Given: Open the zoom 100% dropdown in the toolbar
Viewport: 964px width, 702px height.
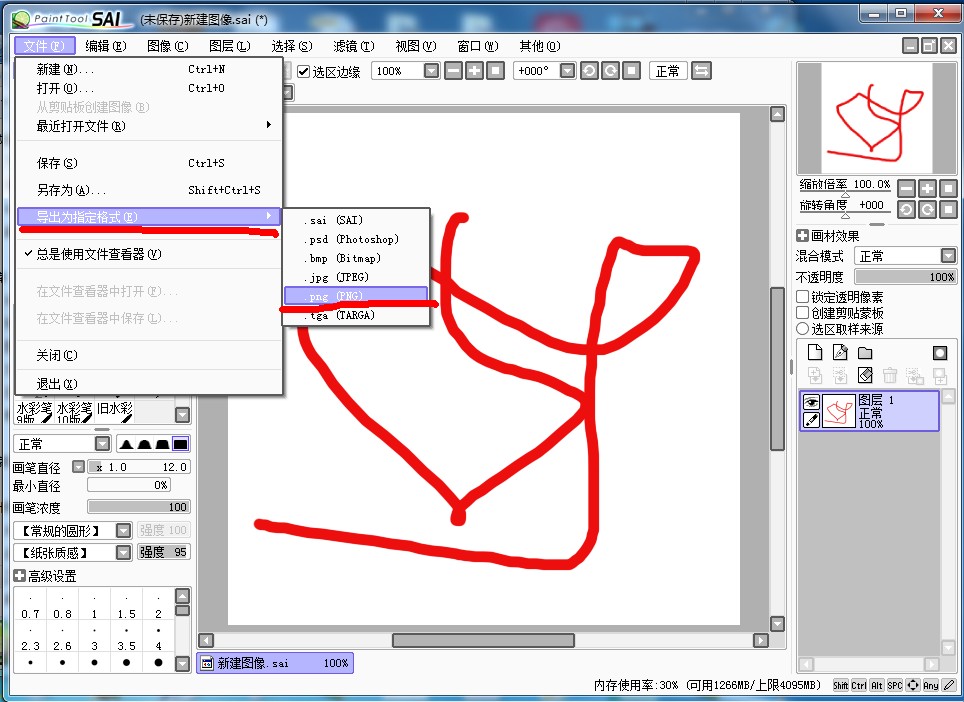Looking at the screenshot, I should pos(432,71).
